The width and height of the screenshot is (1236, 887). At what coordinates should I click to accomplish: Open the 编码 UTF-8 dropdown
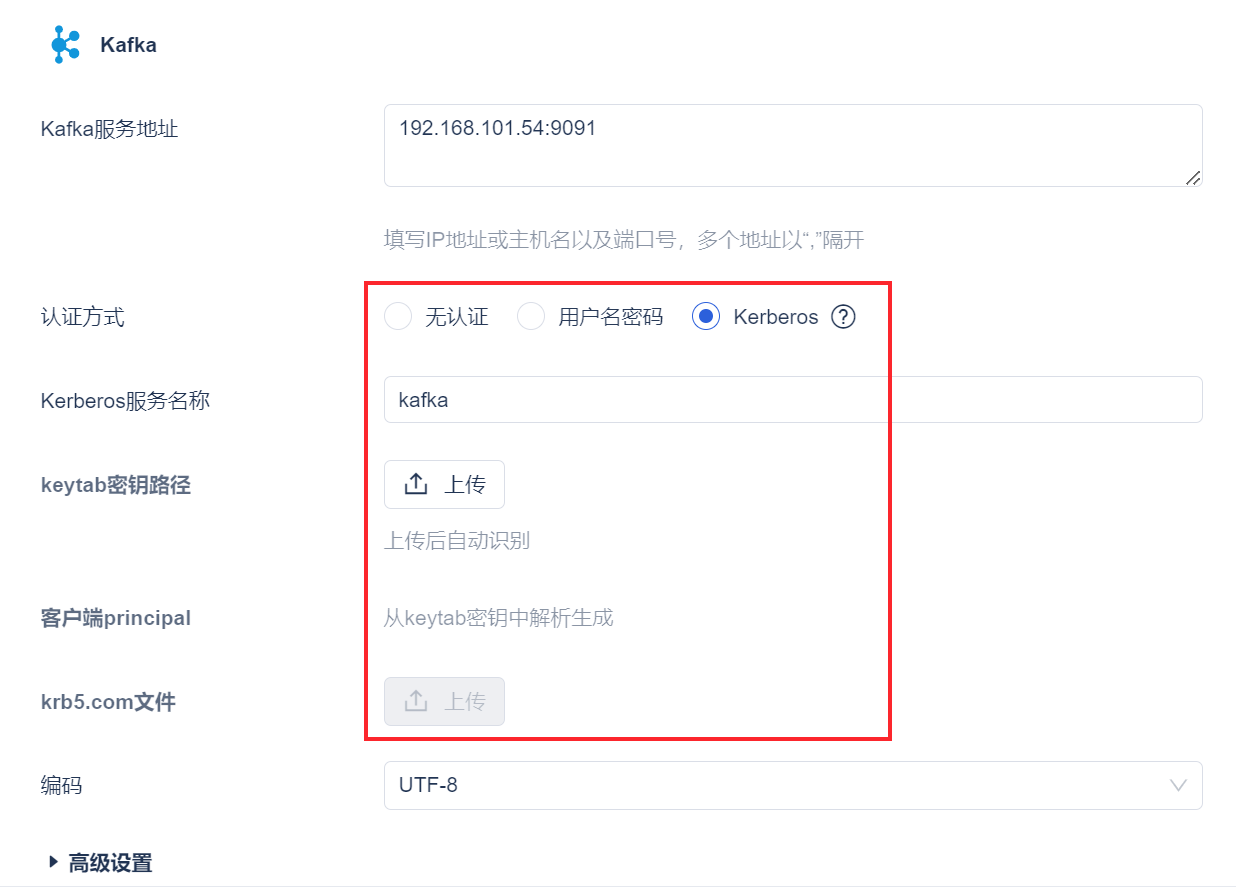(x=793, y=785)
